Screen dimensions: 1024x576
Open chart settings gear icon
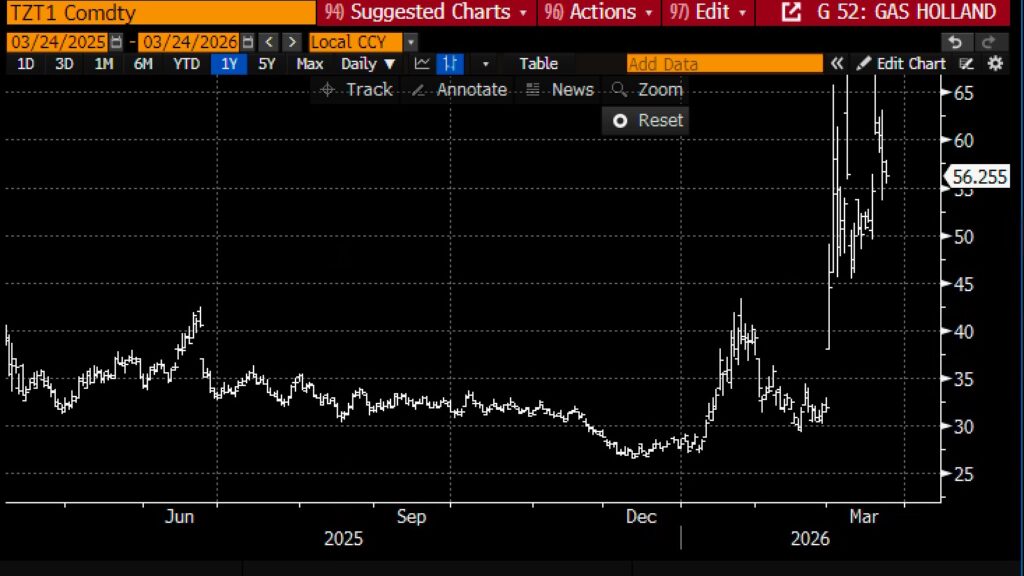(x=995, y=63)
